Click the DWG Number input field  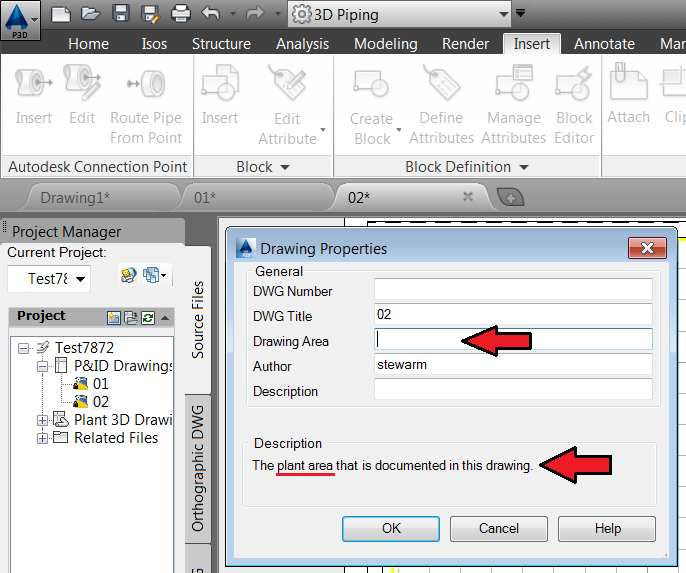[x=513, y=289]
